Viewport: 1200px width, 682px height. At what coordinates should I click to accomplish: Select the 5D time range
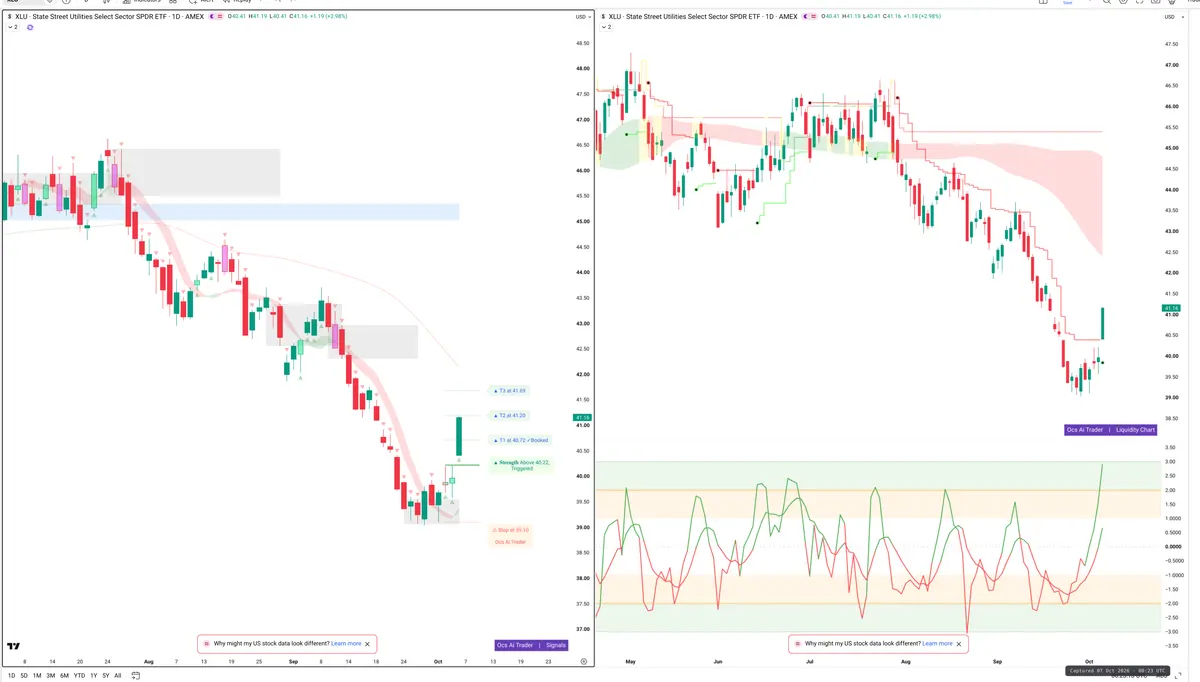[24, 676]
